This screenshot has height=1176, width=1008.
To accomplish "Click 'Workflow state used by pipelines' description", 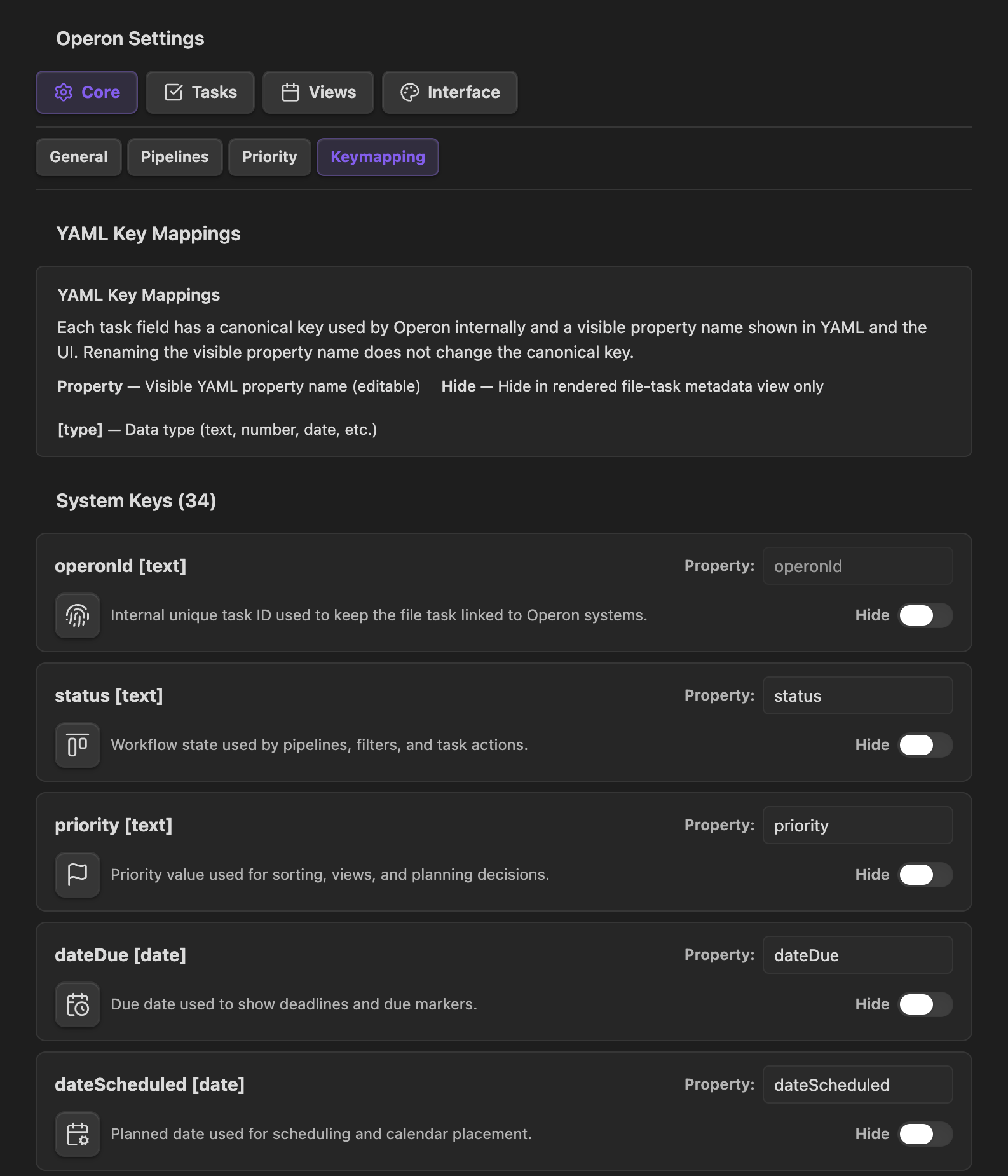I will coord(320,745).
